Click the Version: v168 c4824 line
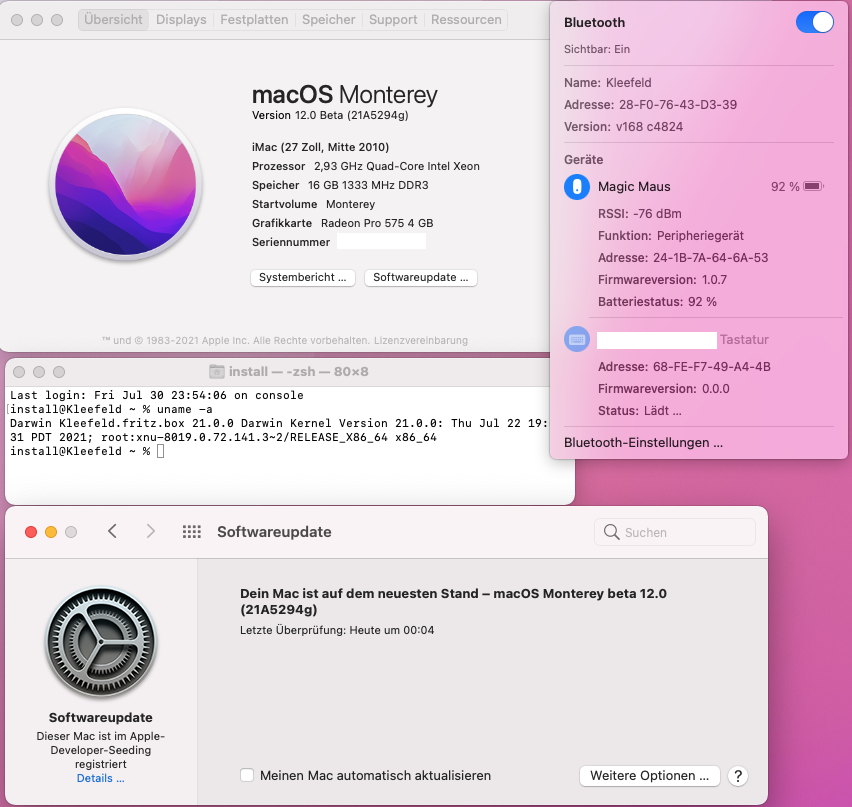Image resolution: width=852 pixels, height=807 pixels. (x=623, y=127)
